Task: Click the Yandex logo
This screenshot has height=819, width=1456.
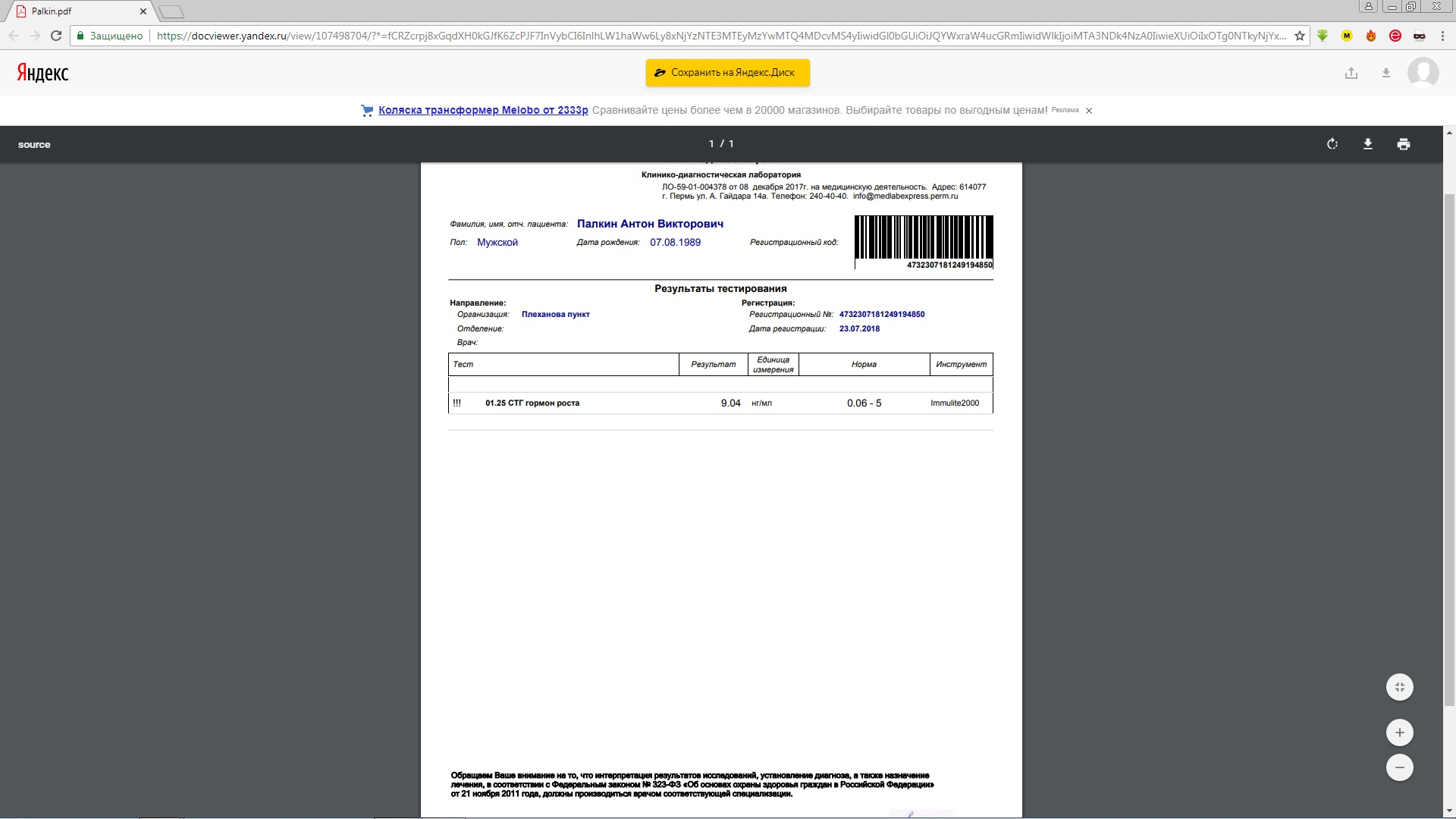Action: [x=43, y=73]
